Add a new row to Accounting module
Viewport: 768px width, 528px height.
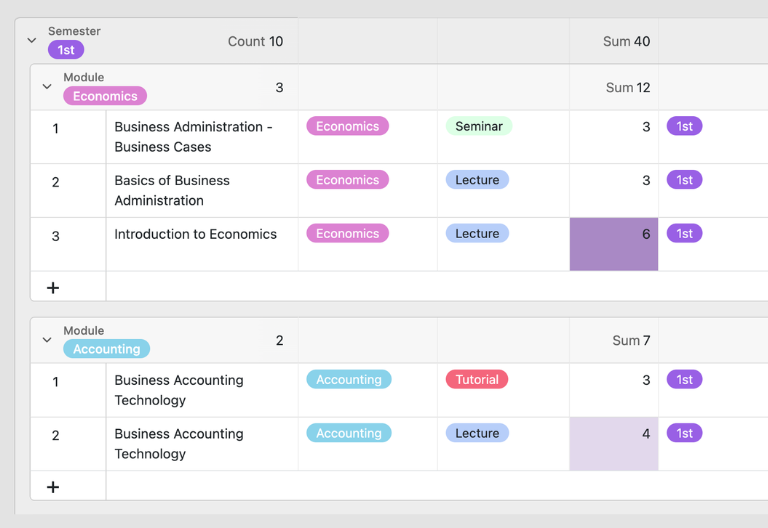(x=53, y=487)
